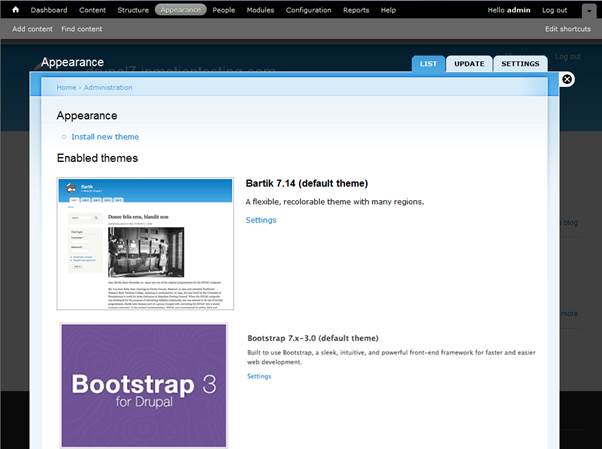Open the Content menu item
The height and width of the screenshot is (449, 602).
[92, 10]
